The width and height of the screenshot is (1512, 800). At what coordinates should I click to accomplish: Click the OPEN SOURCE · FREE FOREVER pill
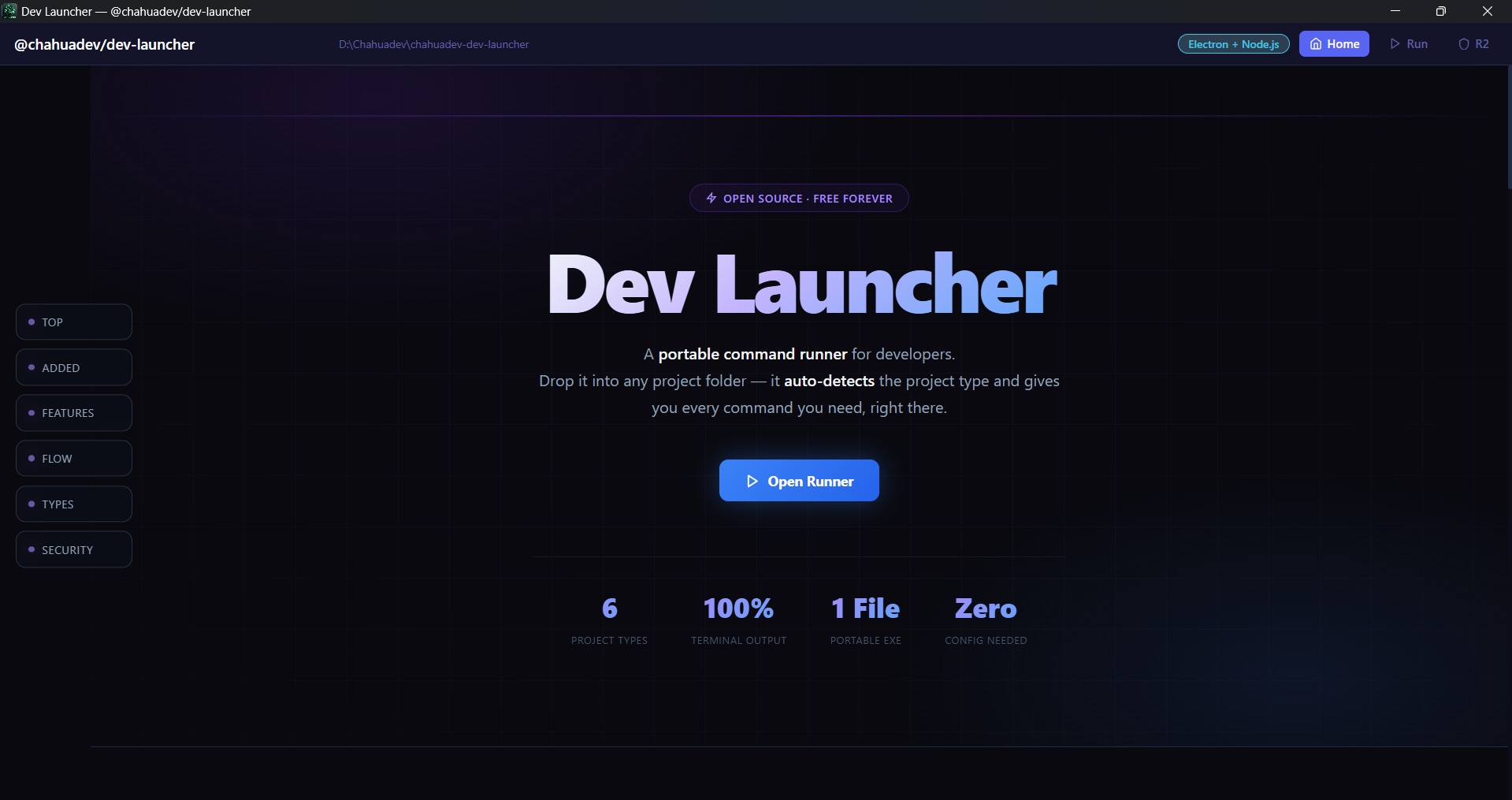(798, 198)
